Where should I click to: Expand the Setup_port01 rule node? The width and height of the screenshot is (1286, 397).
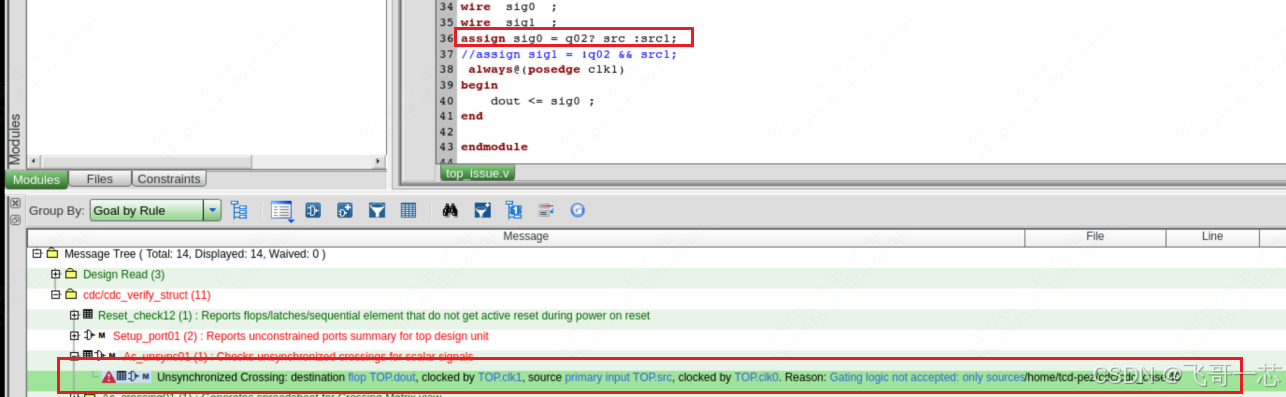[74, 335]
